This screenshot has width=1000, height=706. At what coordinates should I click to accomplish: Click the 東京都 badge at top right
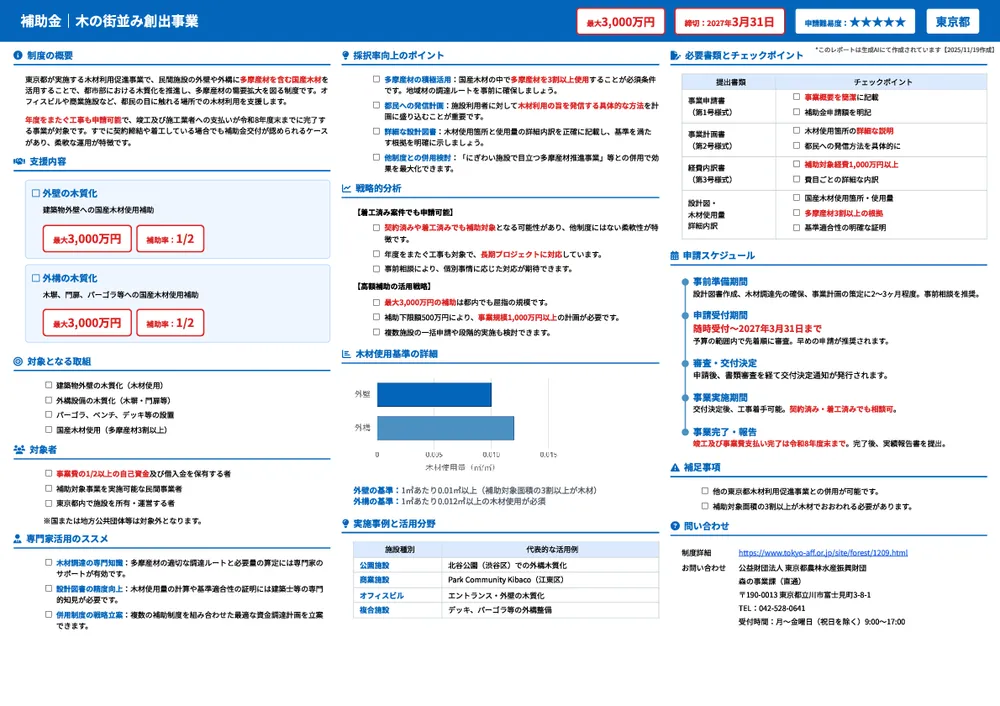[952, 20]
